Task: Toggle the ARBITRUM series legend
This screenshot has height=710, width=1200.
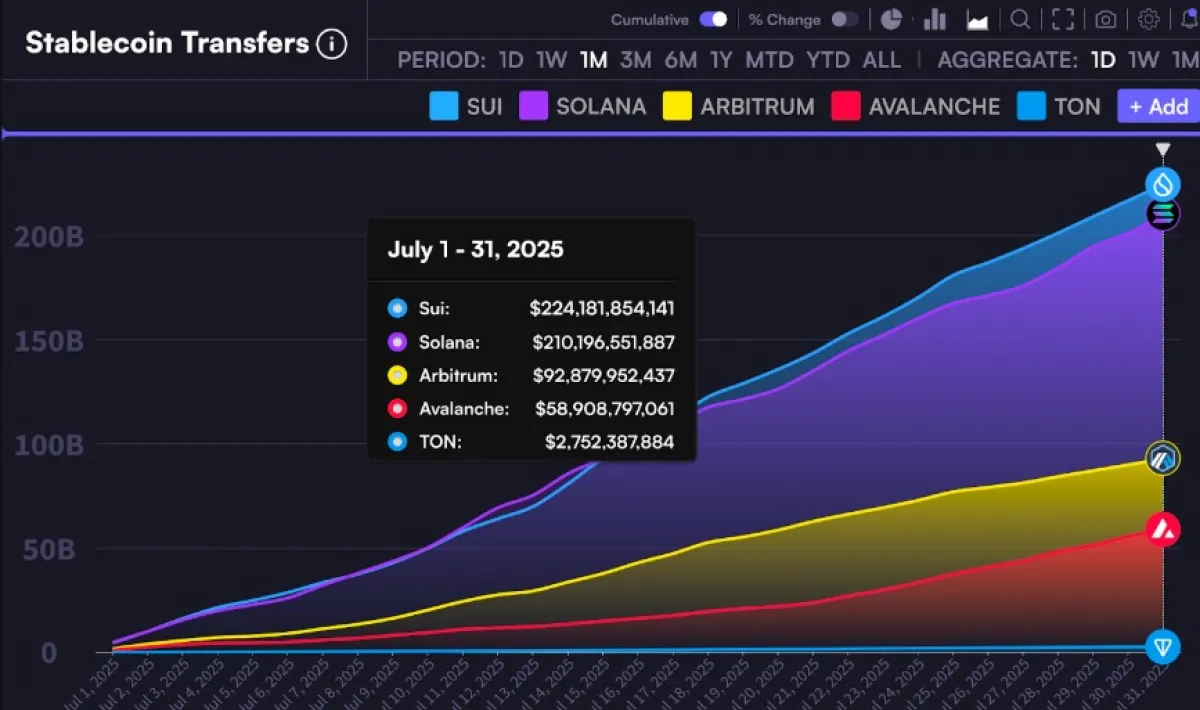Action: [x=739, y=106]
